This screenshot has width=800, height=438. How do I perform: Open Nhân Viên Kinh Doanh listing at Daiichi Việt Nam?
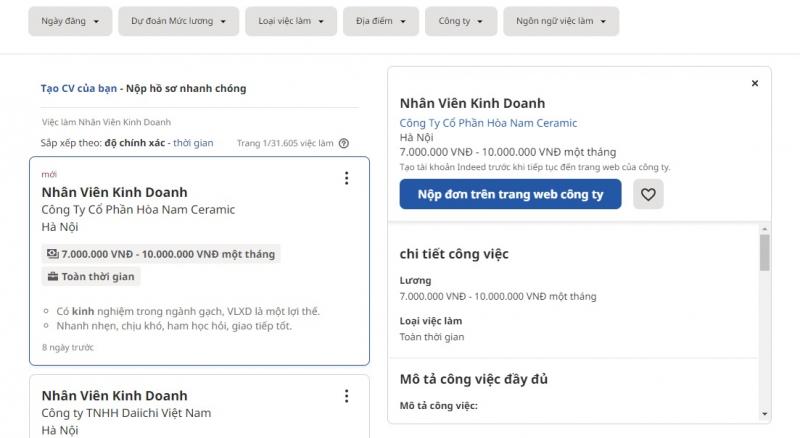click(x=114, y=396)
